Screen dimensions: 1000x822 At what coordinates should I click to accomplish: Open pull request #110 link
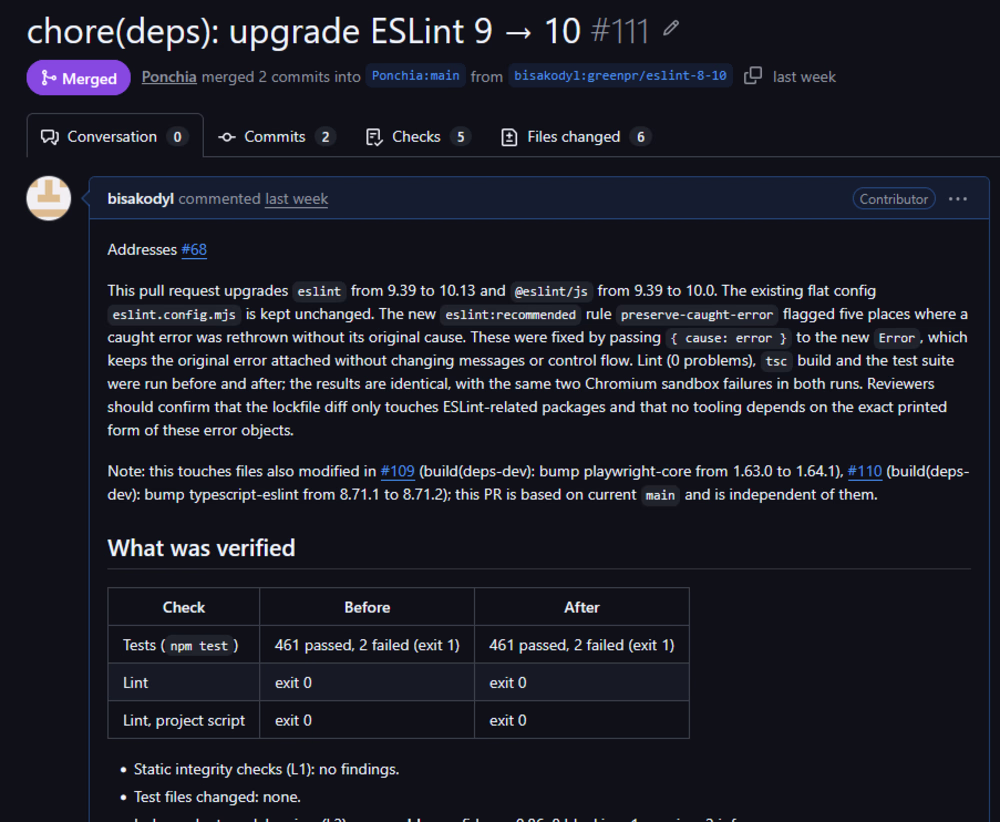click(x=864, y=471)
